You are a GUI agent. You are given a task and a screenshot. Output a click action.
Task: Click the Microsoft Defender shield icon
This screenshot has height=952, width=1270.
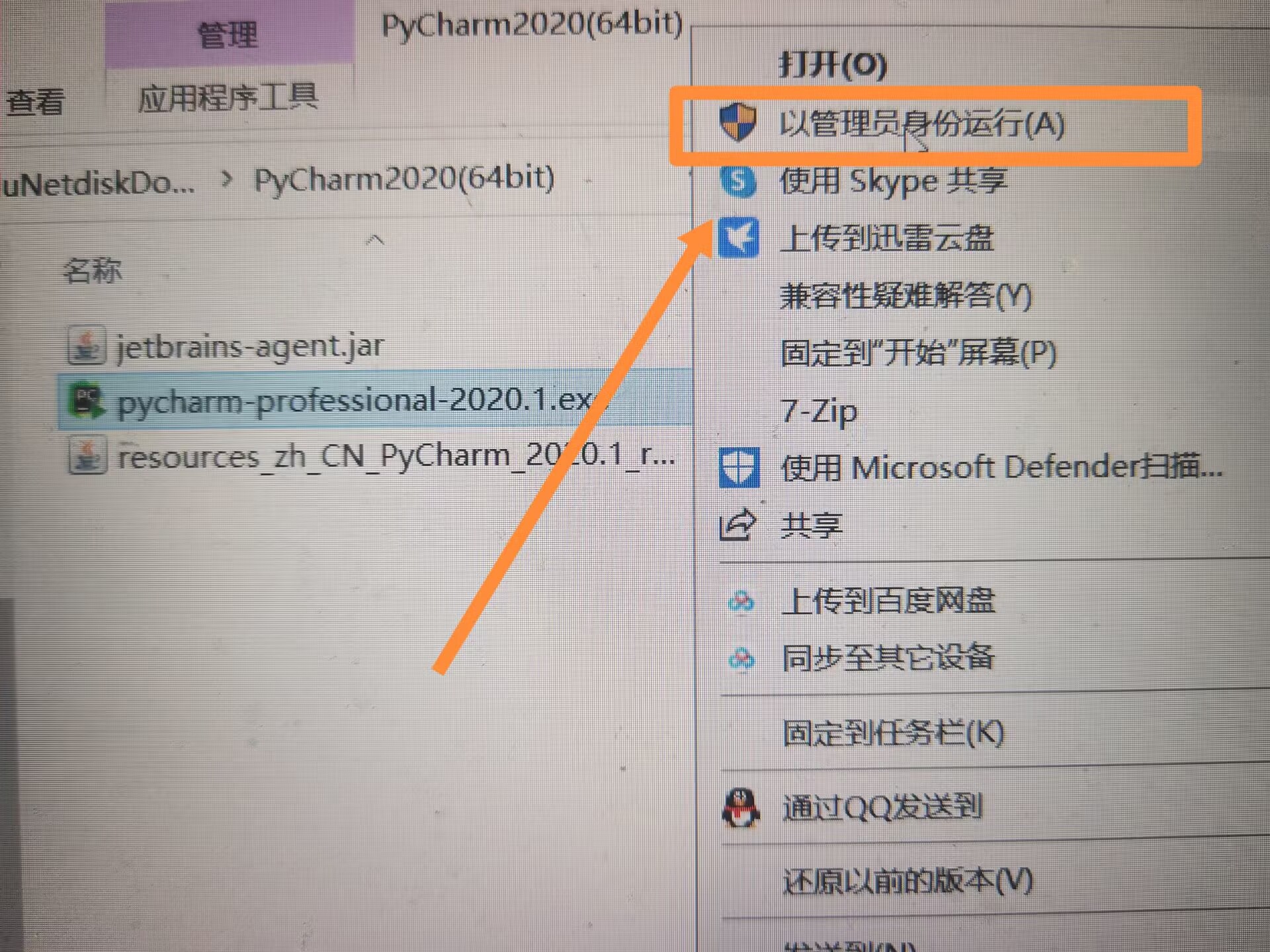739,467
